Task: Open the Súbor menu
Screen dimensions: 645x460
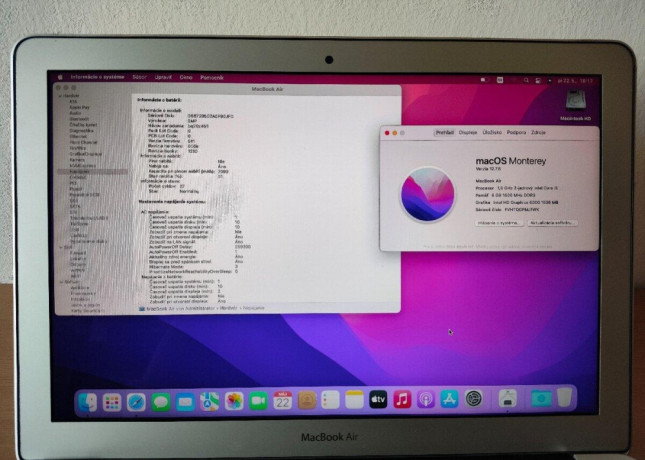Action: 139,77
